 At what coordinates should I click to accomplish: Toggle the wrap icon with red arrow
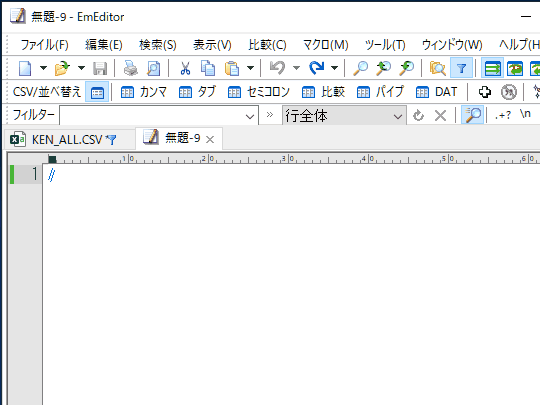(x=515, y=68)
